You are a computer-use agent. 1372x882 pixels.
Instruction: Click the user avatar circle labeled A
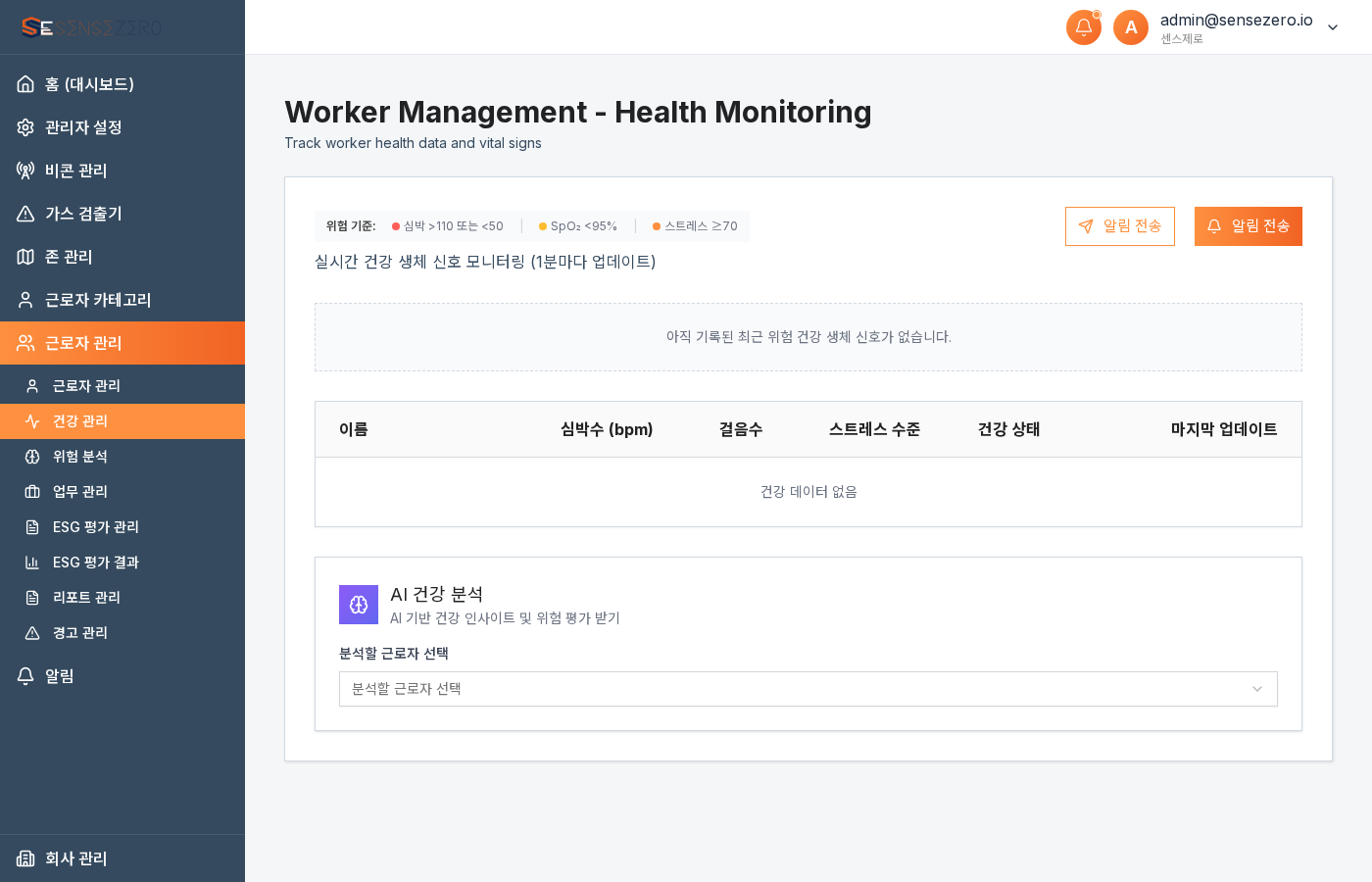[1131, 26]
